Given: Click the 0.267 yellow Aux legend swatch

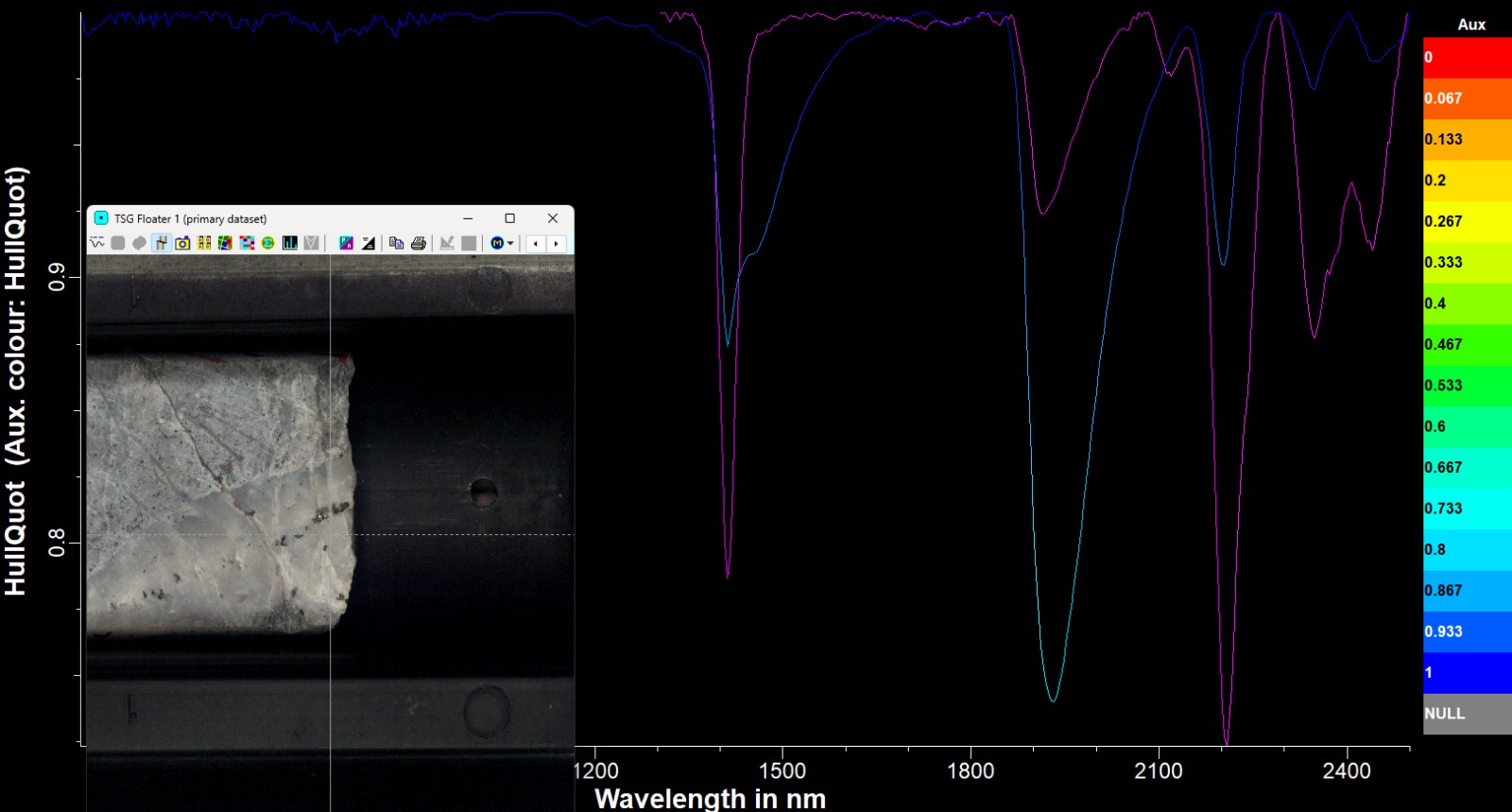Looking at the screenshot, I should 1468,221.
